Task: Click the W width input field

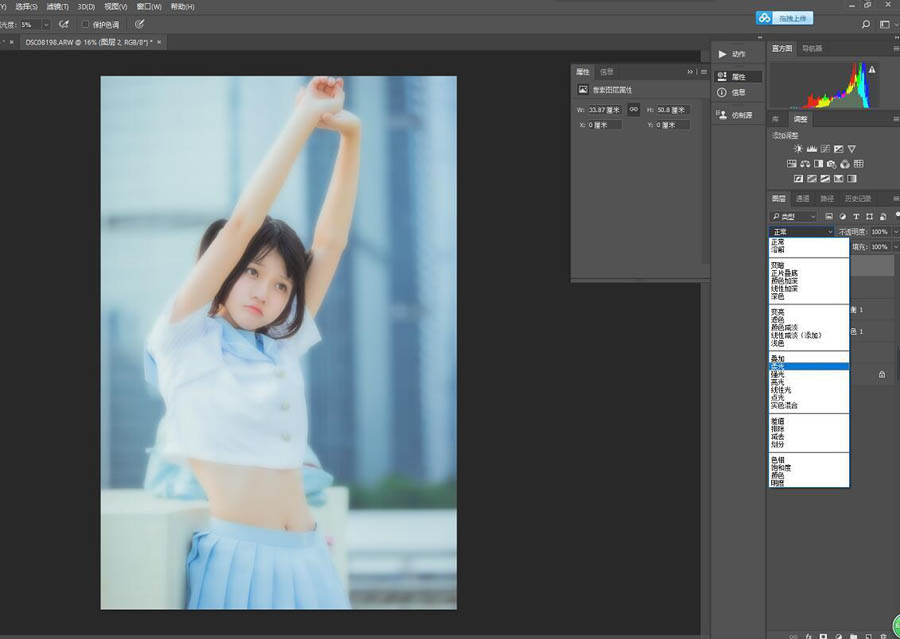Action: (x=604, y=109)
